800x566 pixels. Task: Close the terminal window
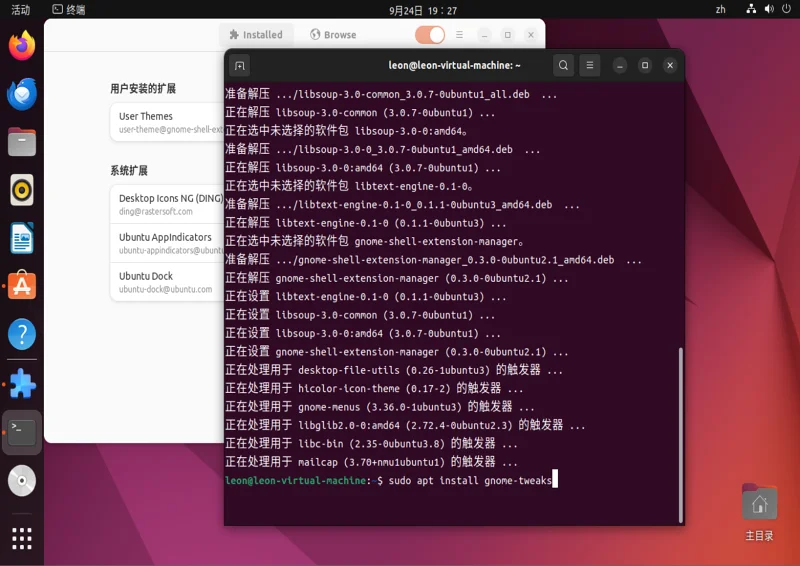[670, 65]
